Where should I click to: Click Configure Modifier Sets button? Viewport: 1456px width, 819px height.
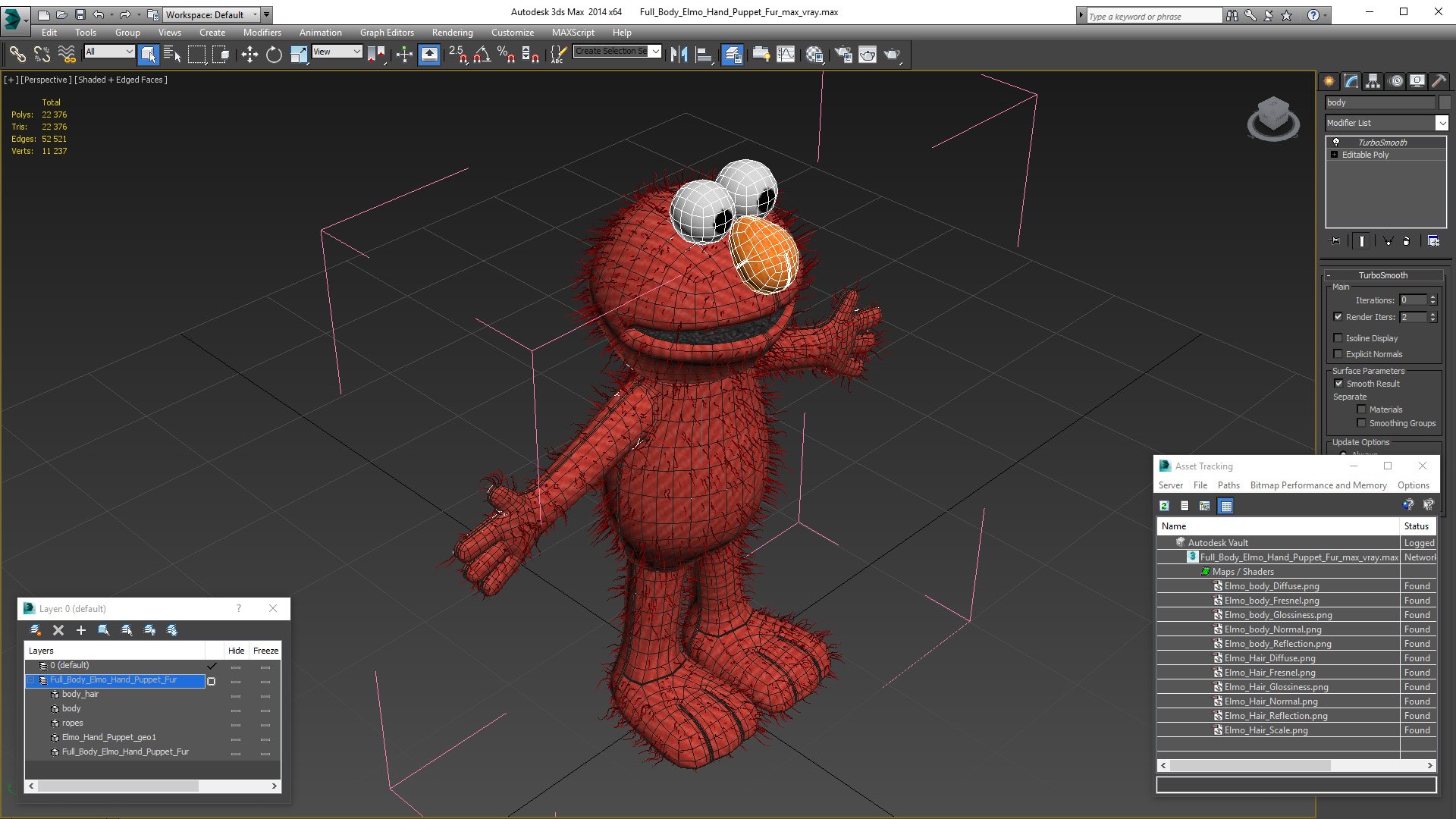[1433, 241]
